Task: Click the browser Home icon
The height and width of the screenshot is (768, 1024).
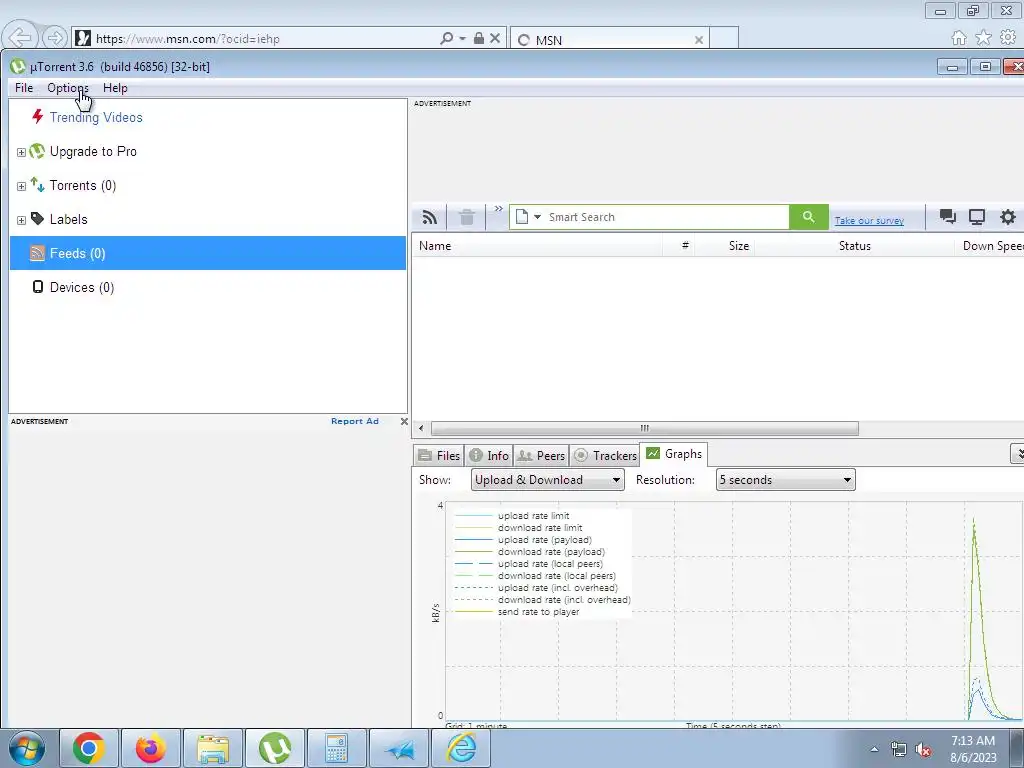Action: pos(959,38)
